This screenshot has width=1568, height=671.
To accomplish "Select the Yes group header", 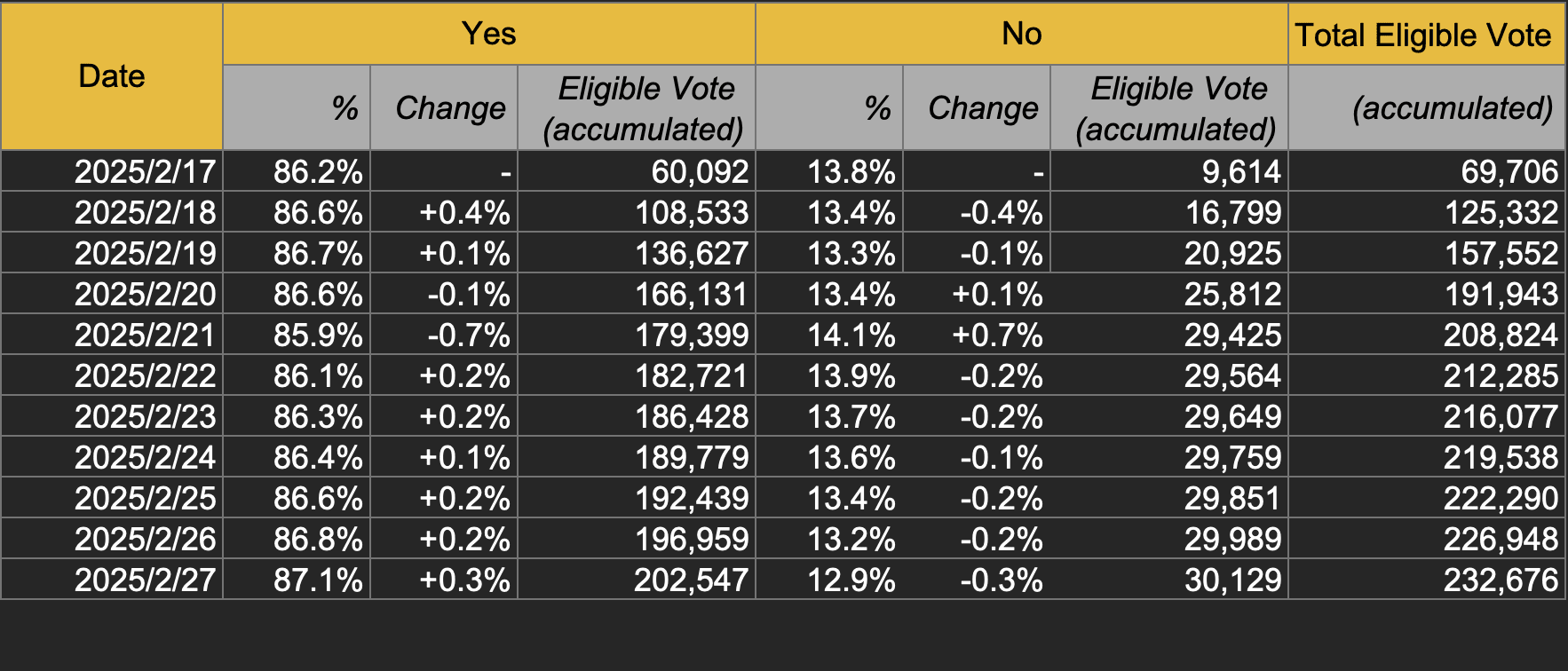I will (488, 34).
